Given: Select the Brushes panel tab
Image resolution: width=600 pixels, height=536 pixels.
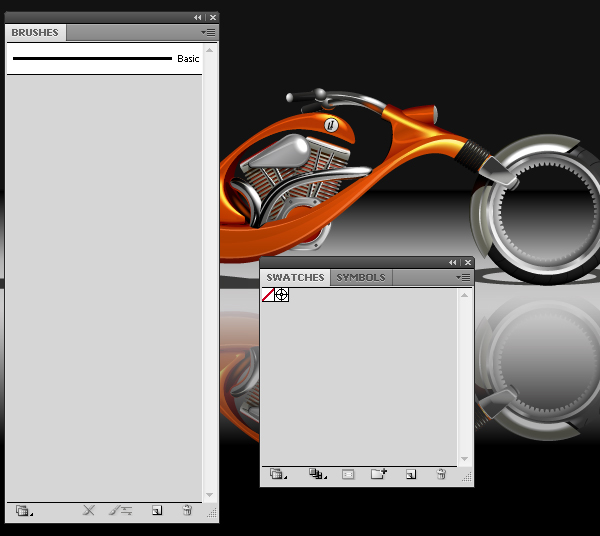Looking at the screenshot, I should pos(35,32).
